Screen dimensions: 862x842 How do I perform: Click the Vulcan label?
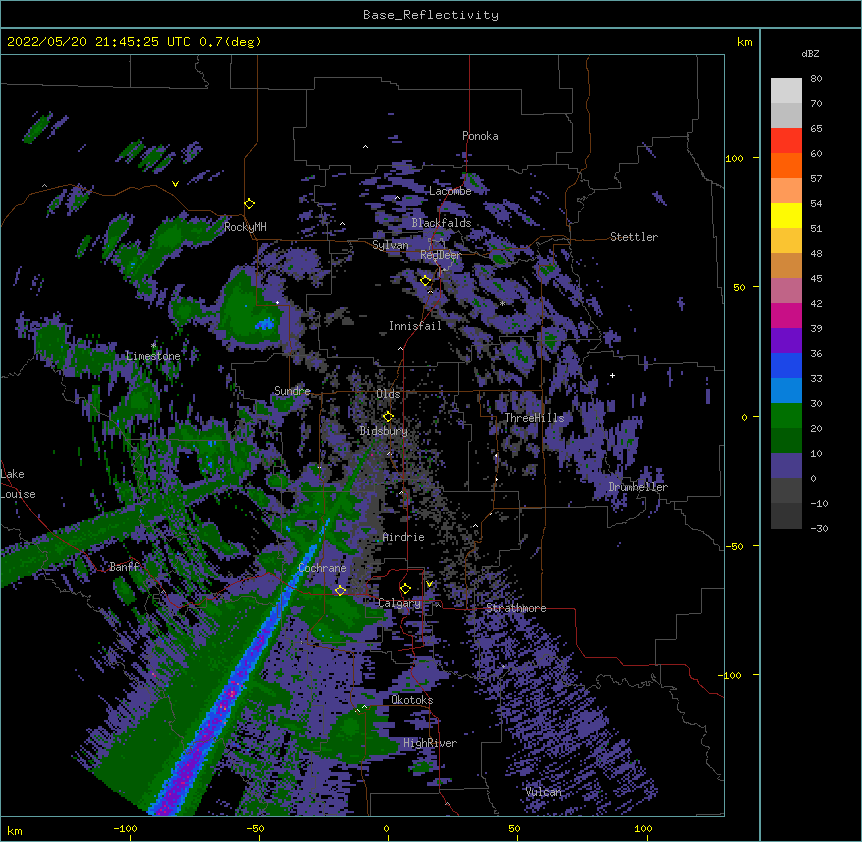coord(544,792)
